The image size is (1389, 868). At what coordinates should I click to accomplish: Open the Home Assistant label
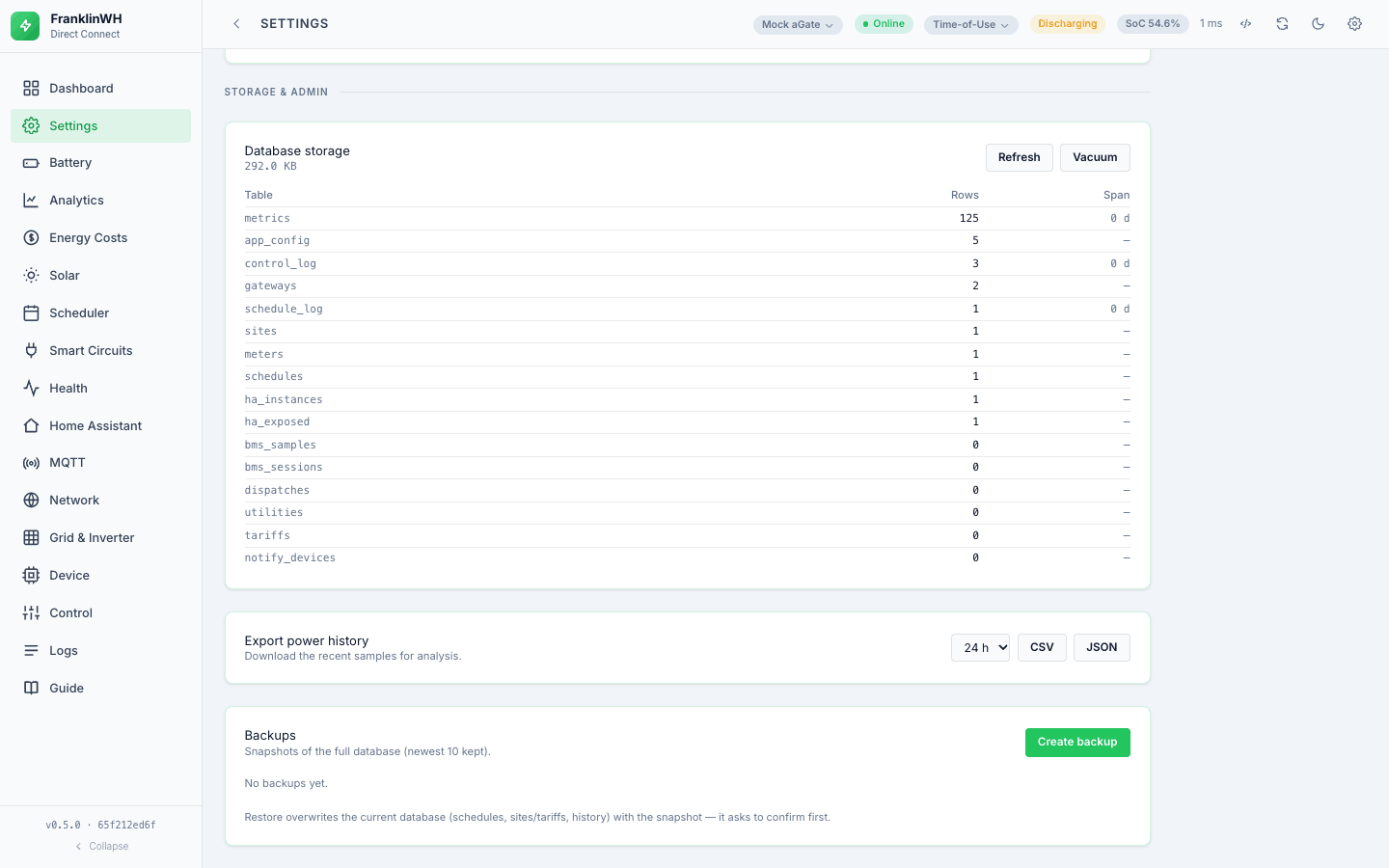click(x=95, y=426)
